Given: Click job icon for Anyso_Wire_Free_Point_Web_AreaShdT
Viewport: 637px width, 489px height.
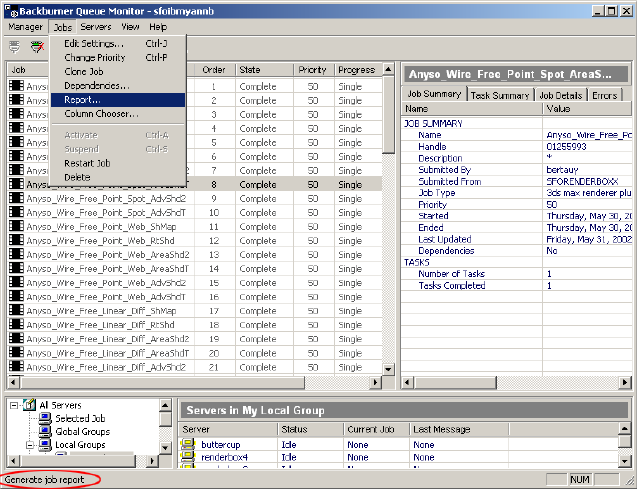Looking at the screenshot, I should coord(16,268).
